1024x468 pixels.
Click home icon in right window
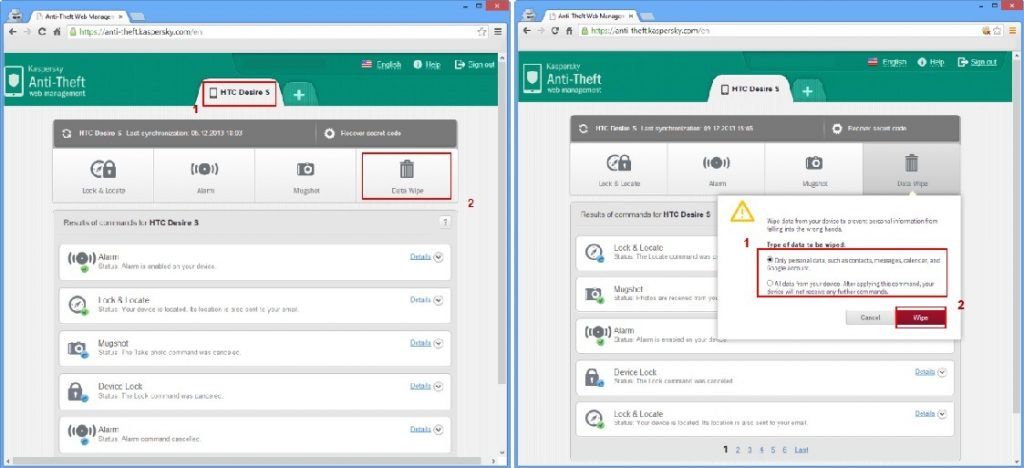(569, 31)
